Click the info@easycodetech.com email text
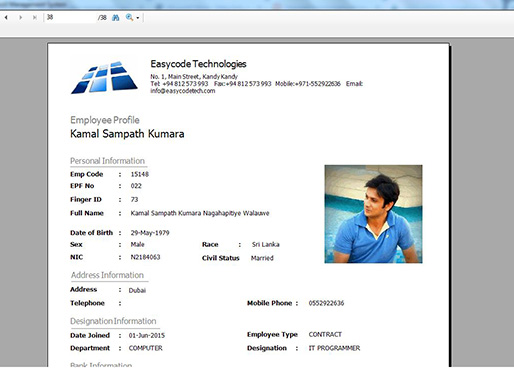The height and width of the screenshot is (368, 514). [183, 91]
